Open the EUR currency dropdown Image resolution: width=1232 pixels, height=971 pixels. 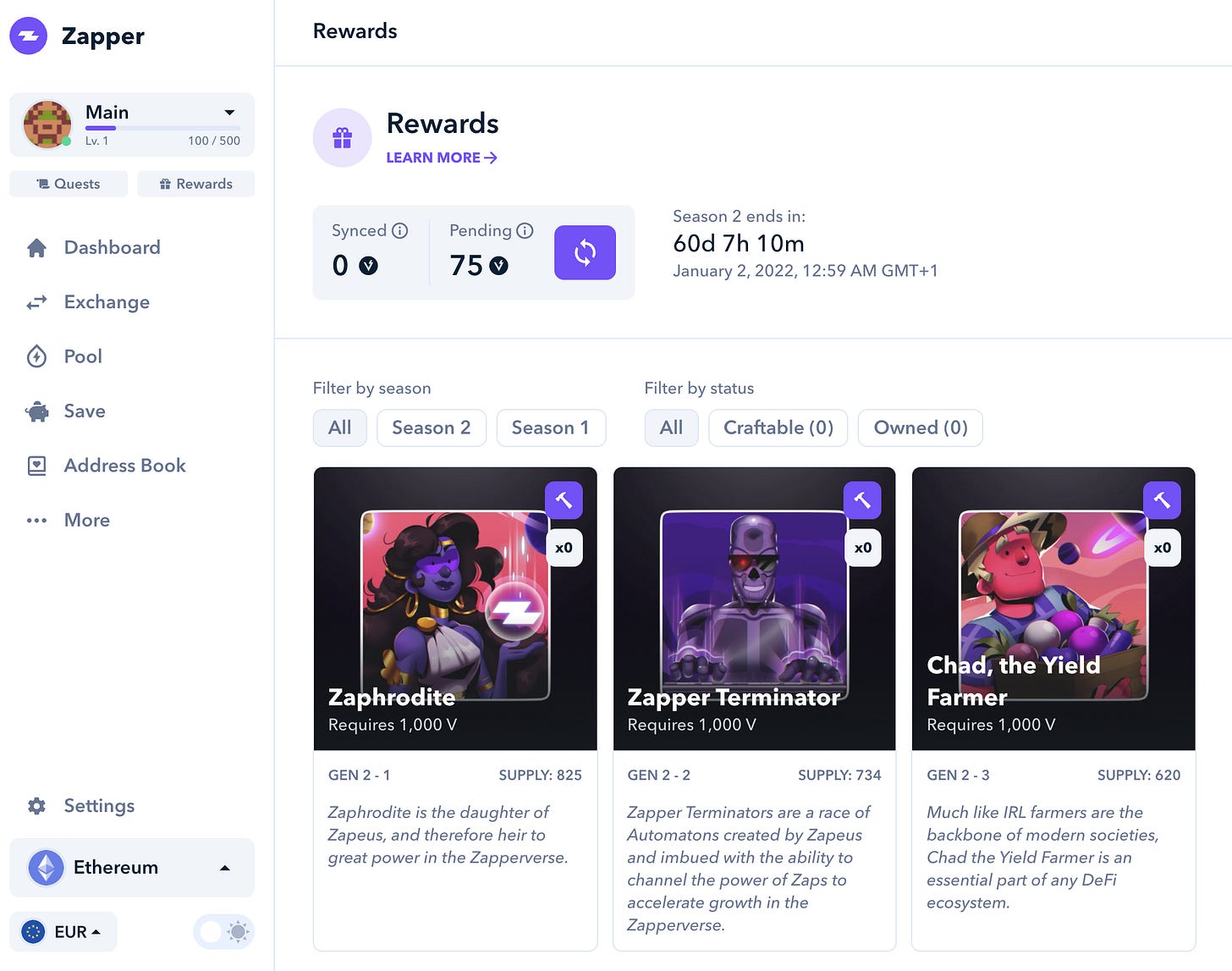click(x=63, y=932)
